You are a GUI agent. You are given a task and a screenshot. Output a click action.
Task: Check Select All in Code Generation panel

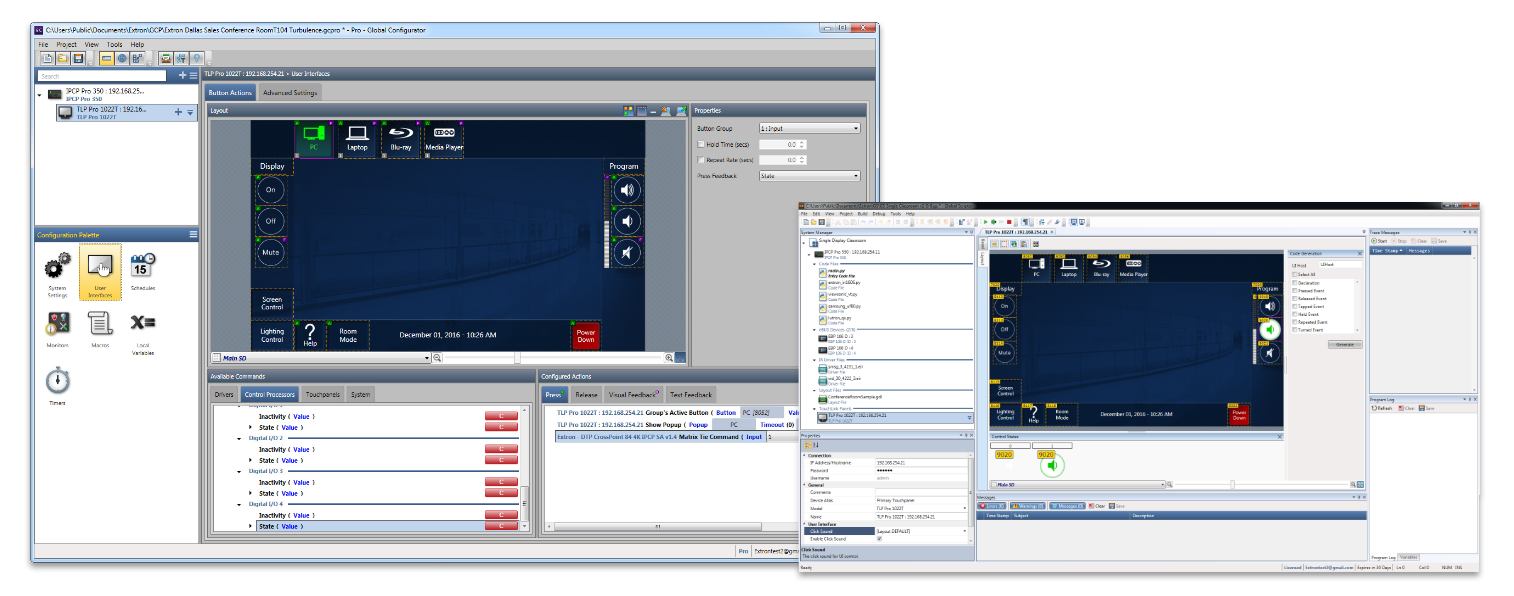pyautogui.click(x=1295, y=273)
